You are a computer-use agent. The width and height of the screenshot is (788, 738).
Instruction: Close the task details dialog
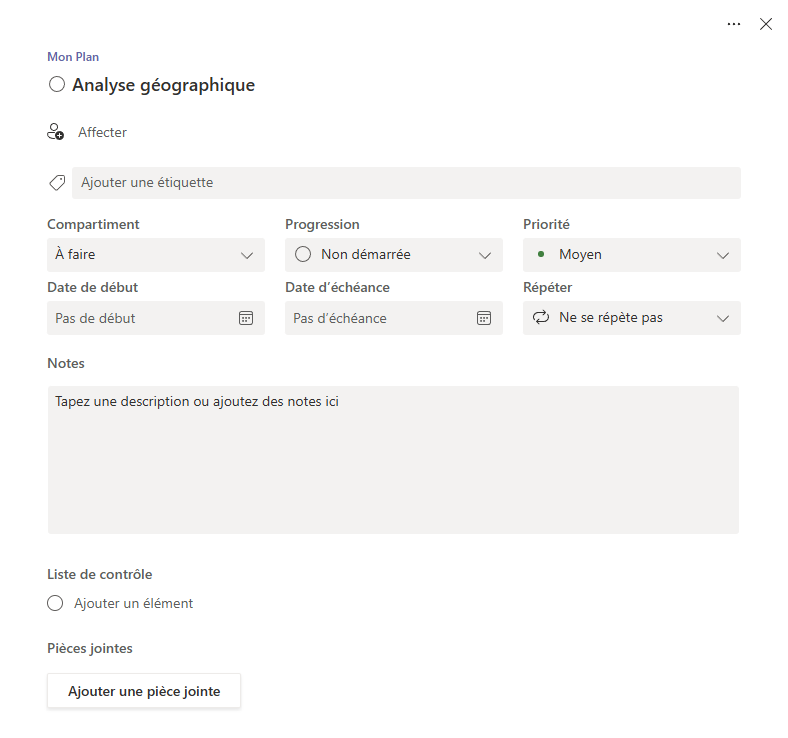766,24
